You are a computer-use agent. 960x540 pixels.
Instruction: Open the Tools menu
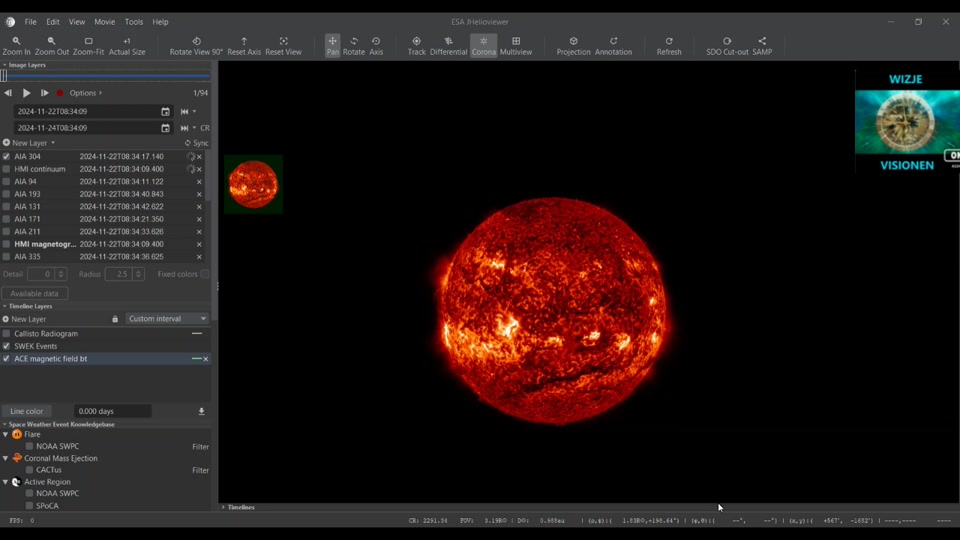[x=133, y=22]
